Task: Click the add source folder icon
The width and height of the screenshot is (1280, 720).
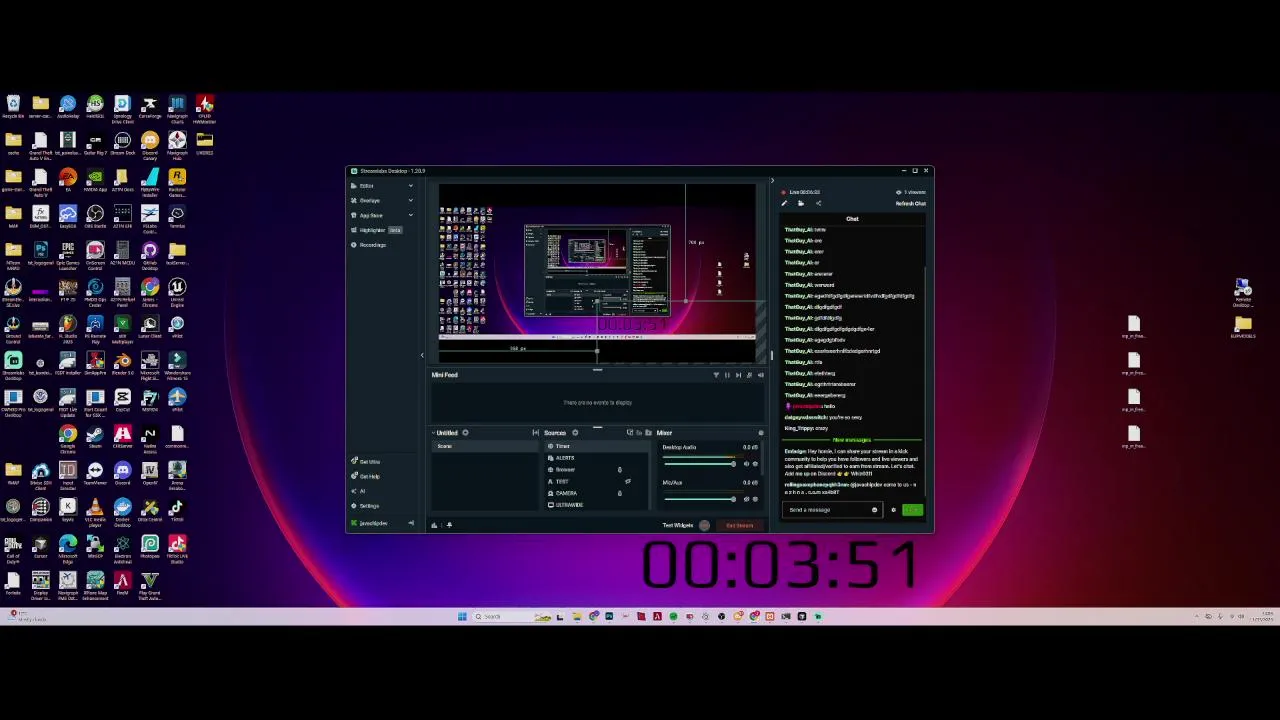Action: [648, 433]
